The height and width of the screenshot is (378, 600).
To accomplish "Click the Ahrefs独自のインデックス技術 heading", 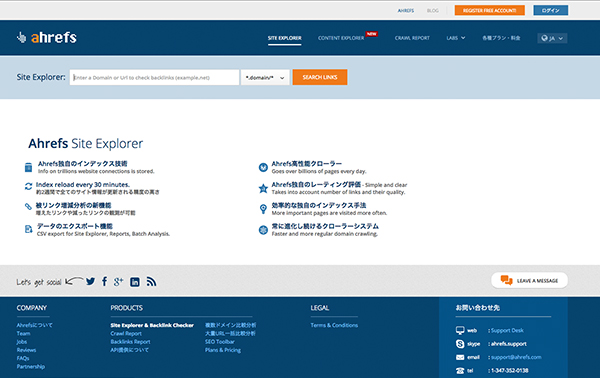I will click(82, 164).
